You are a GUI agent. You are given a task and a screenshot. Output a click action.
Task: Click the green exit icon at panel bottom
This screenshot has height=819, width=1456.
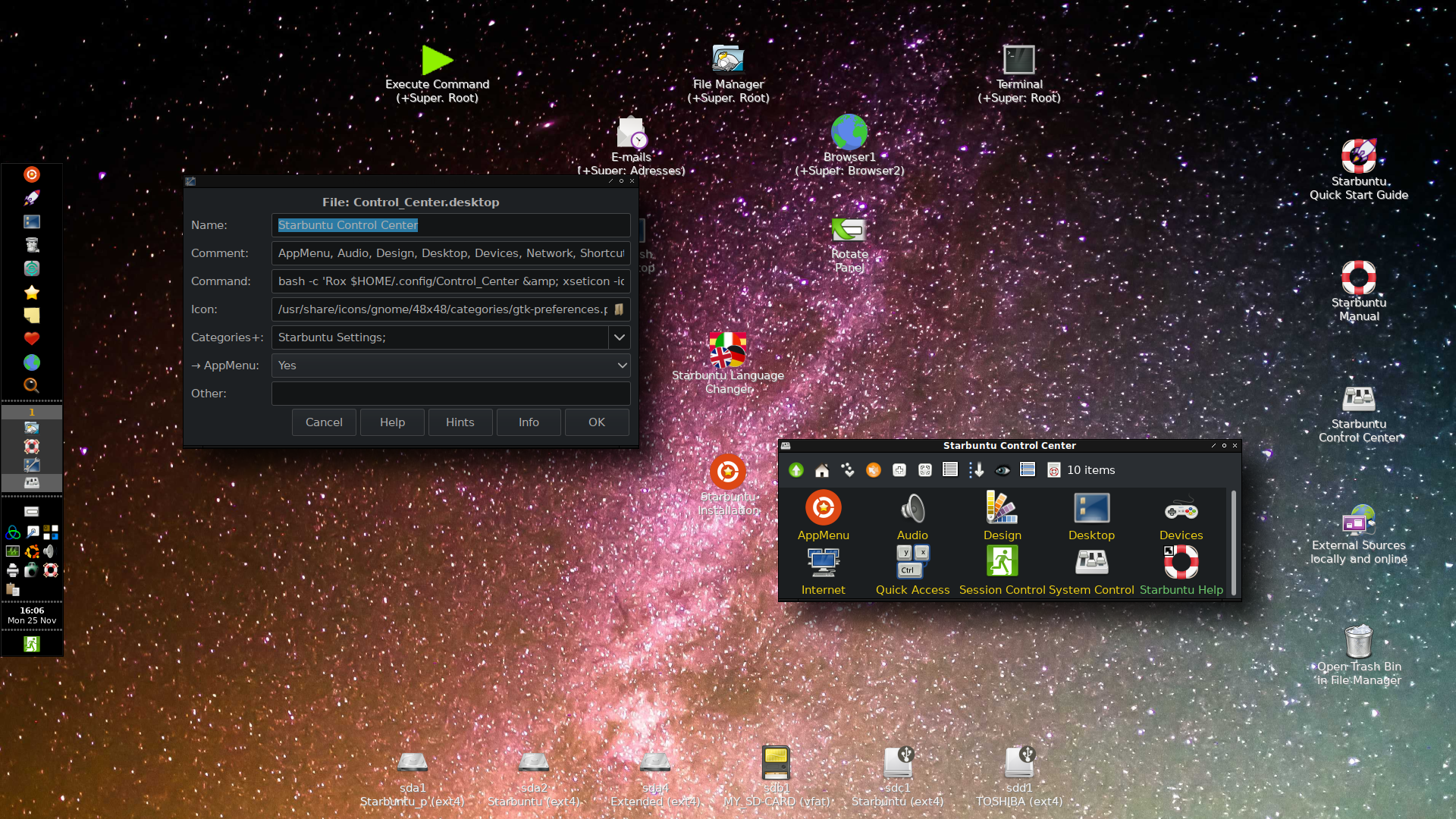point(32,644)
